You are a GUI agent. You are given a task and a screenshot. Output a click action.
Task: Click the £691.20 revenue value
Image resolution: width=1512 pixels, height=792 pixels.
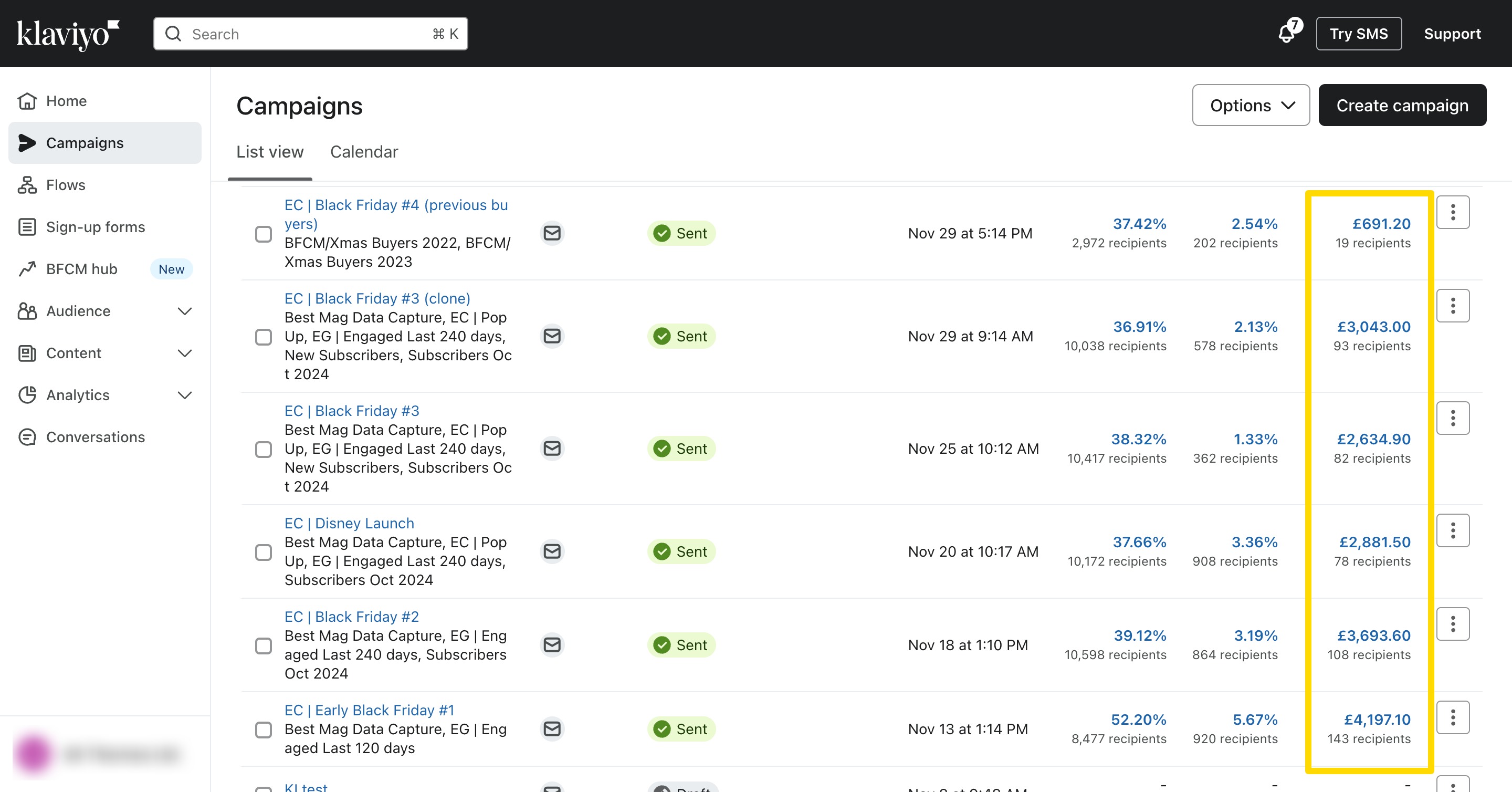1381,223
